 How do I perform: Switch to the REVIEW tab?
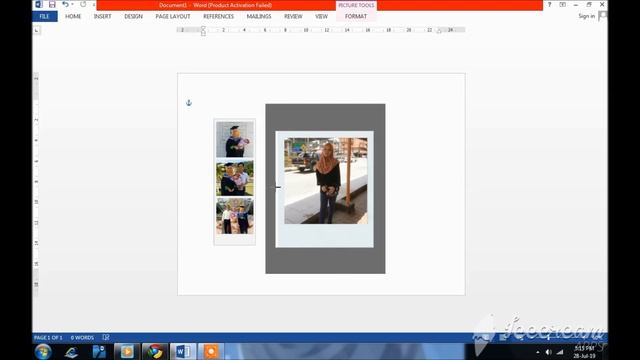pos(293,16)
